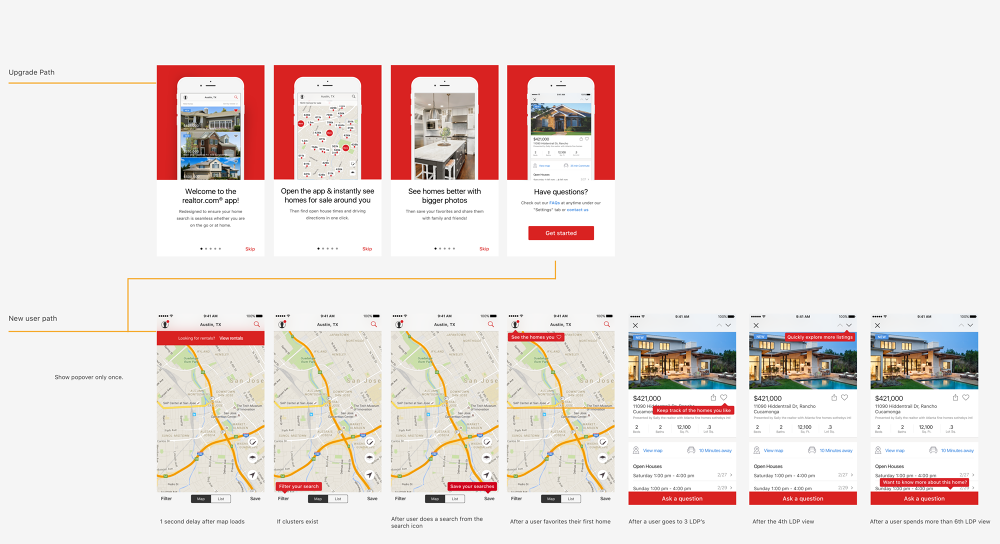This screenshot has height=544, width=1000.
Task: Expand Sunday open house row on '4th LDP view' screen
Action: click(x=802, y=487)
